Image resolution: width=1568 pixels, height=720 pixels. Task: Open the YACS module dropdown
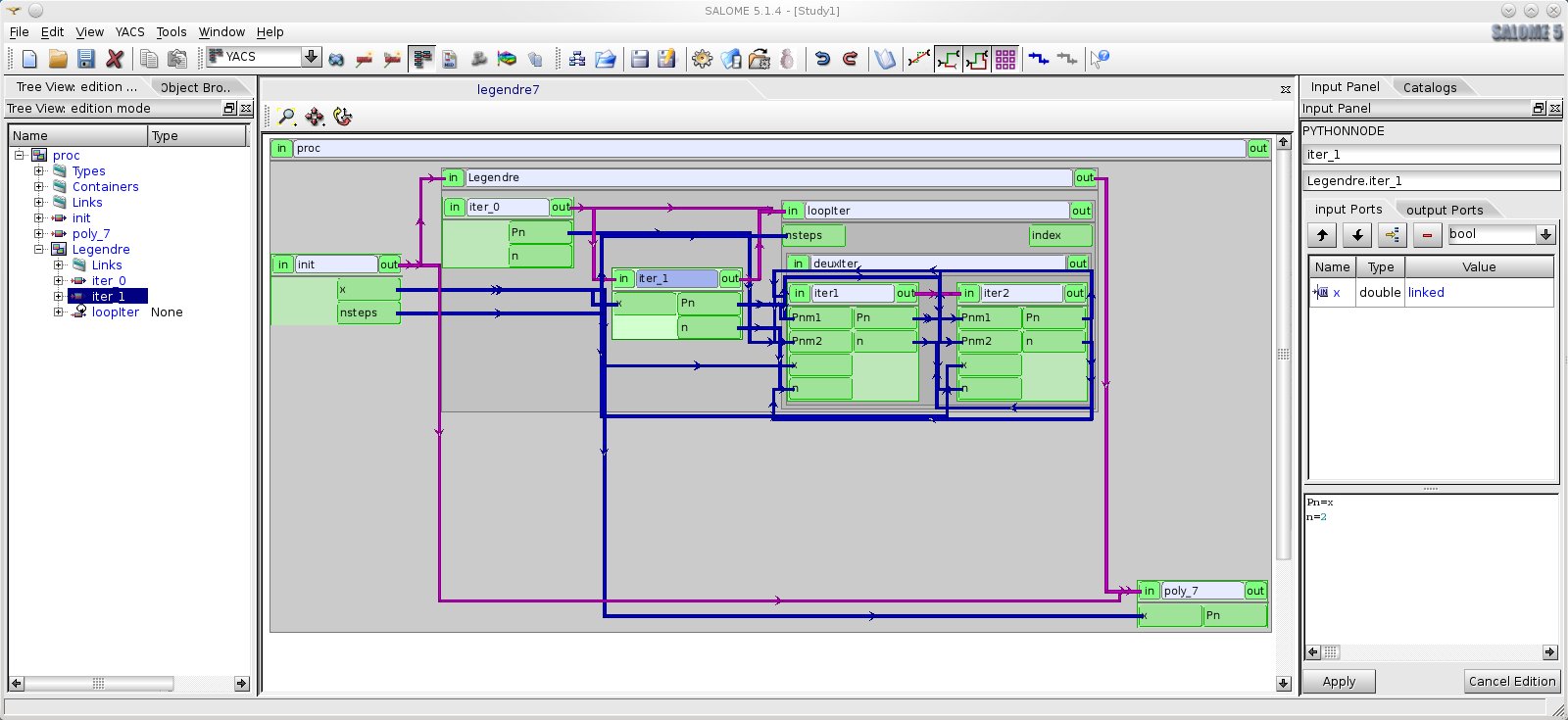311,57
